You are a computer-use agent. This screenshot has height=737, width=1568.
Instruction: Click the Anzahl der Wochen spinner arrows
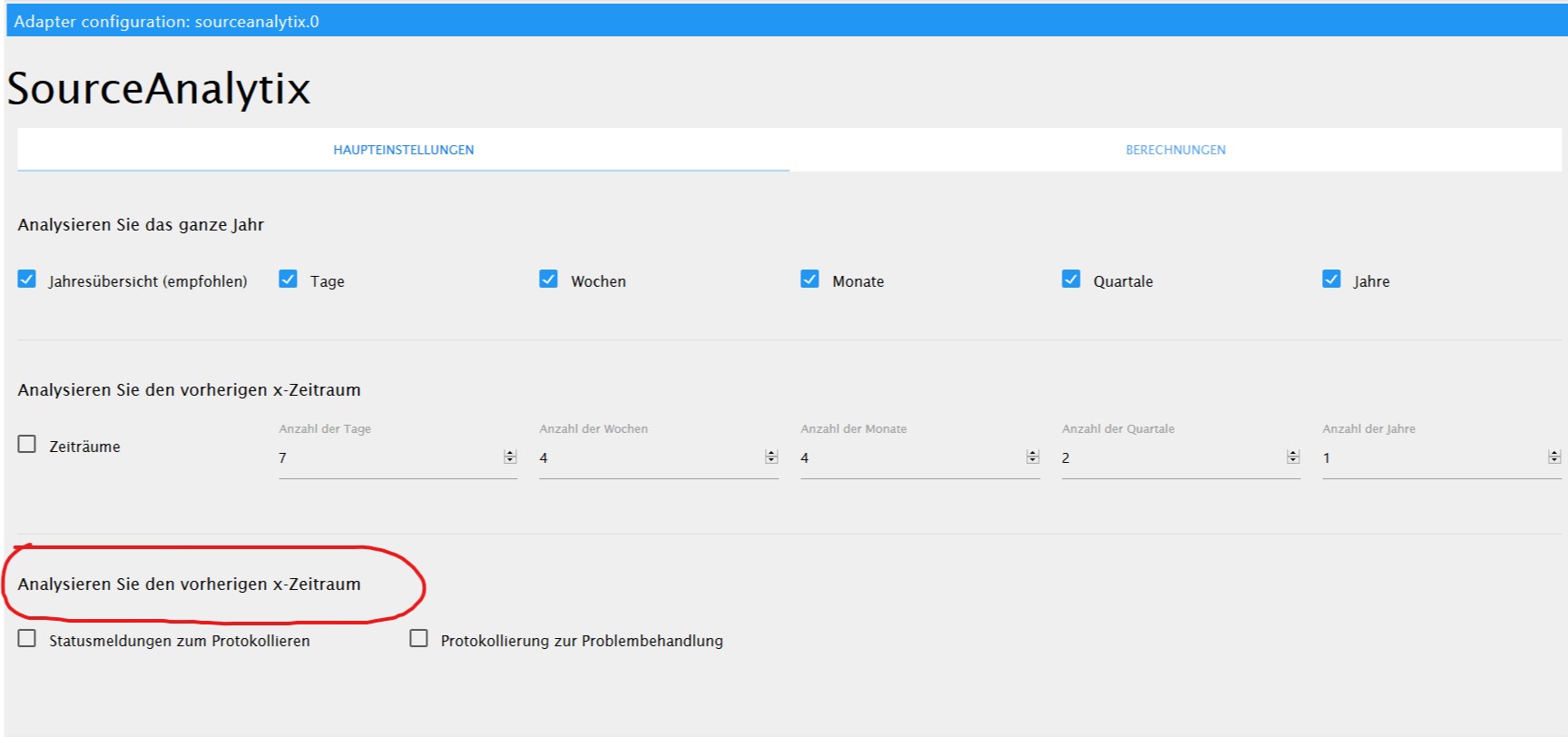pyautogui.click(x=771, y=457)
